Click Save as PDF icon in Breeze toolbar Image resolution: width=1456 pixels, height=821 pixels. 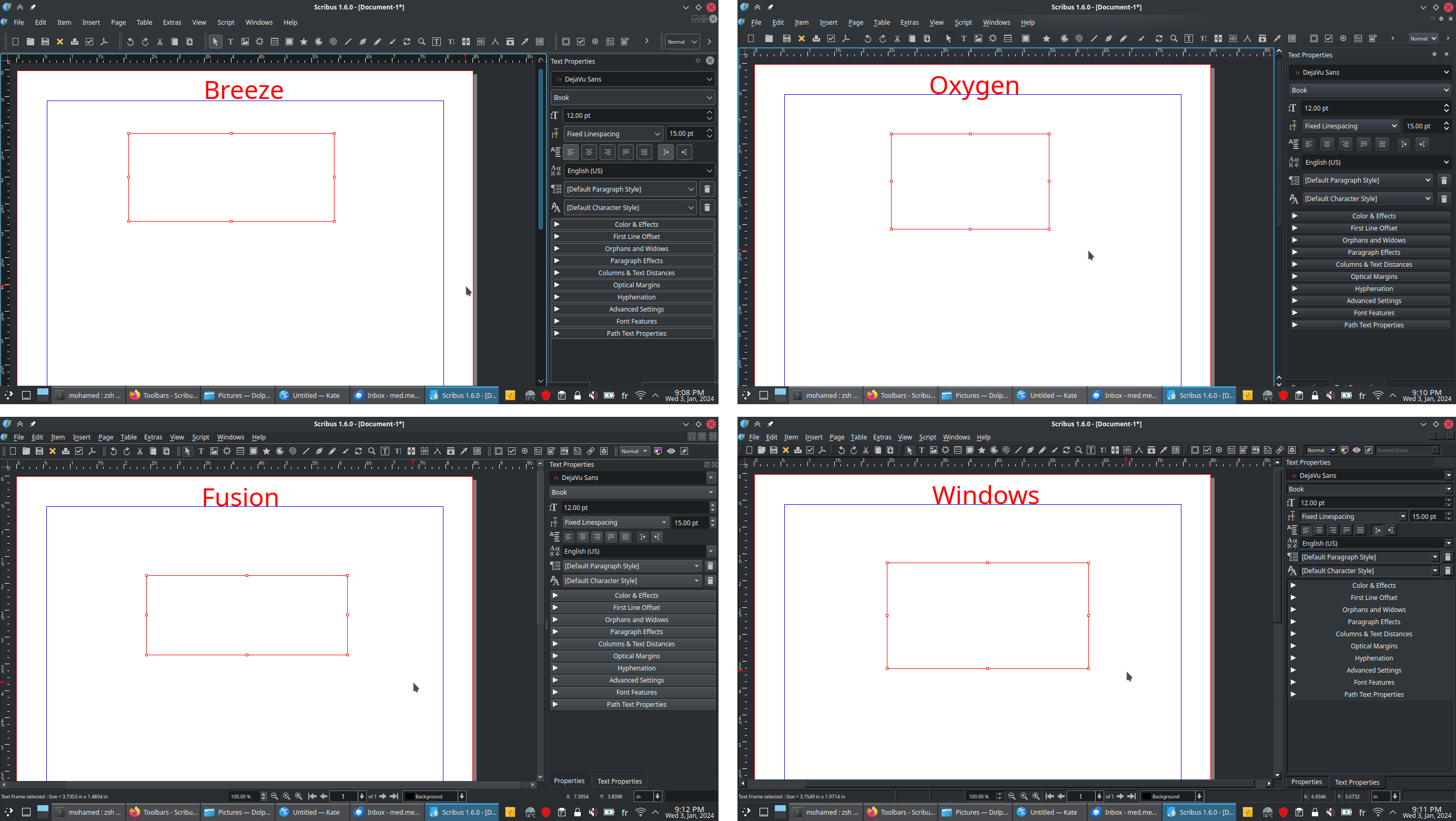[x=104, y=42]
